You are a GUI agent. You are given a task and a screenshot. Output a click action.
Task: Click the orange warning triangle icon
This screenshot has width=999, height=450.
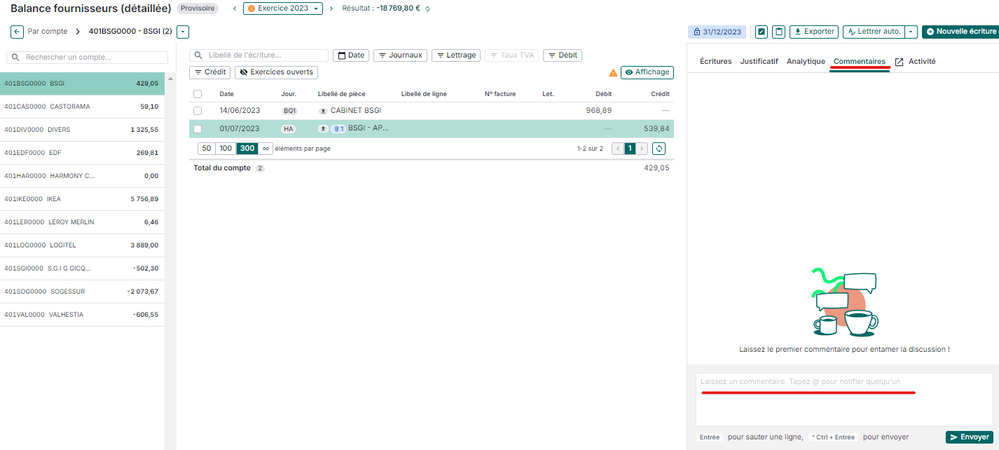613,73
